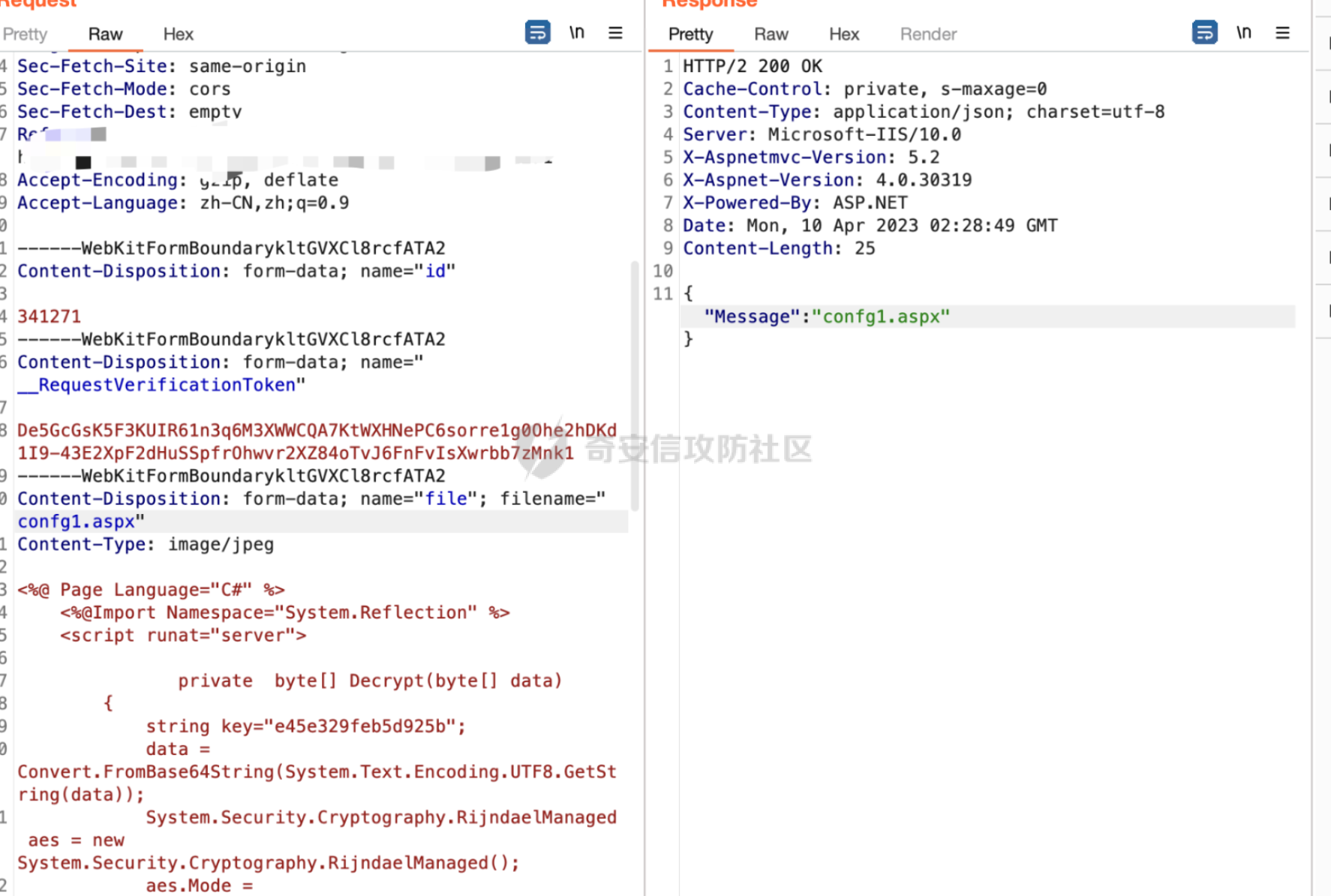
Task: Click the "Message":"confg1.aspx" JSON line
Action: coord(827,317)
